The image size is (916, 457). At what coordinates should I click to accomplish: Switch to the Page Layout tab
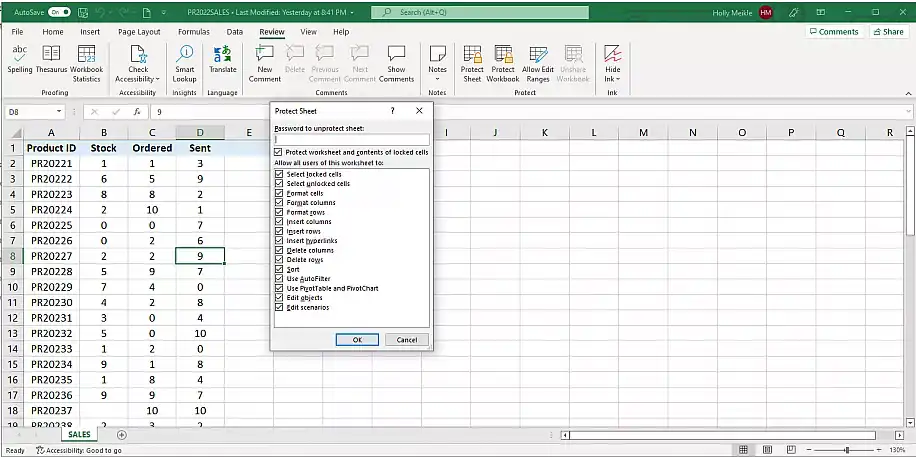pyautogui.click(x=139, y=32)
